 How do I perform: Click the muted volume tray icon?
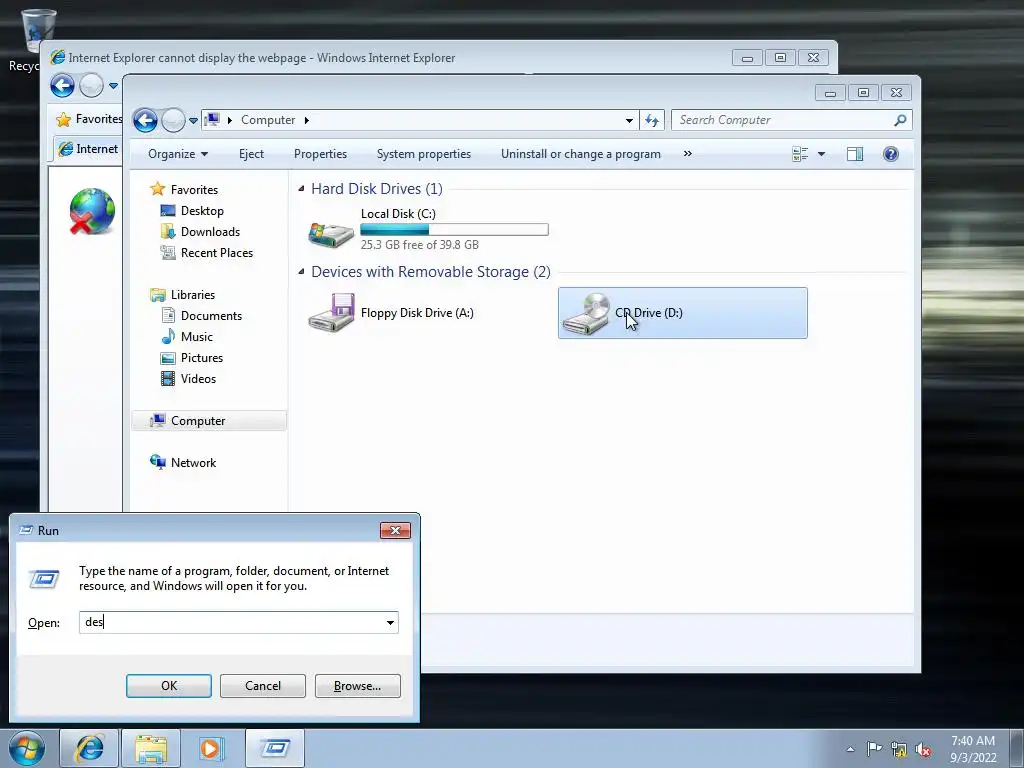pos(923,750)
